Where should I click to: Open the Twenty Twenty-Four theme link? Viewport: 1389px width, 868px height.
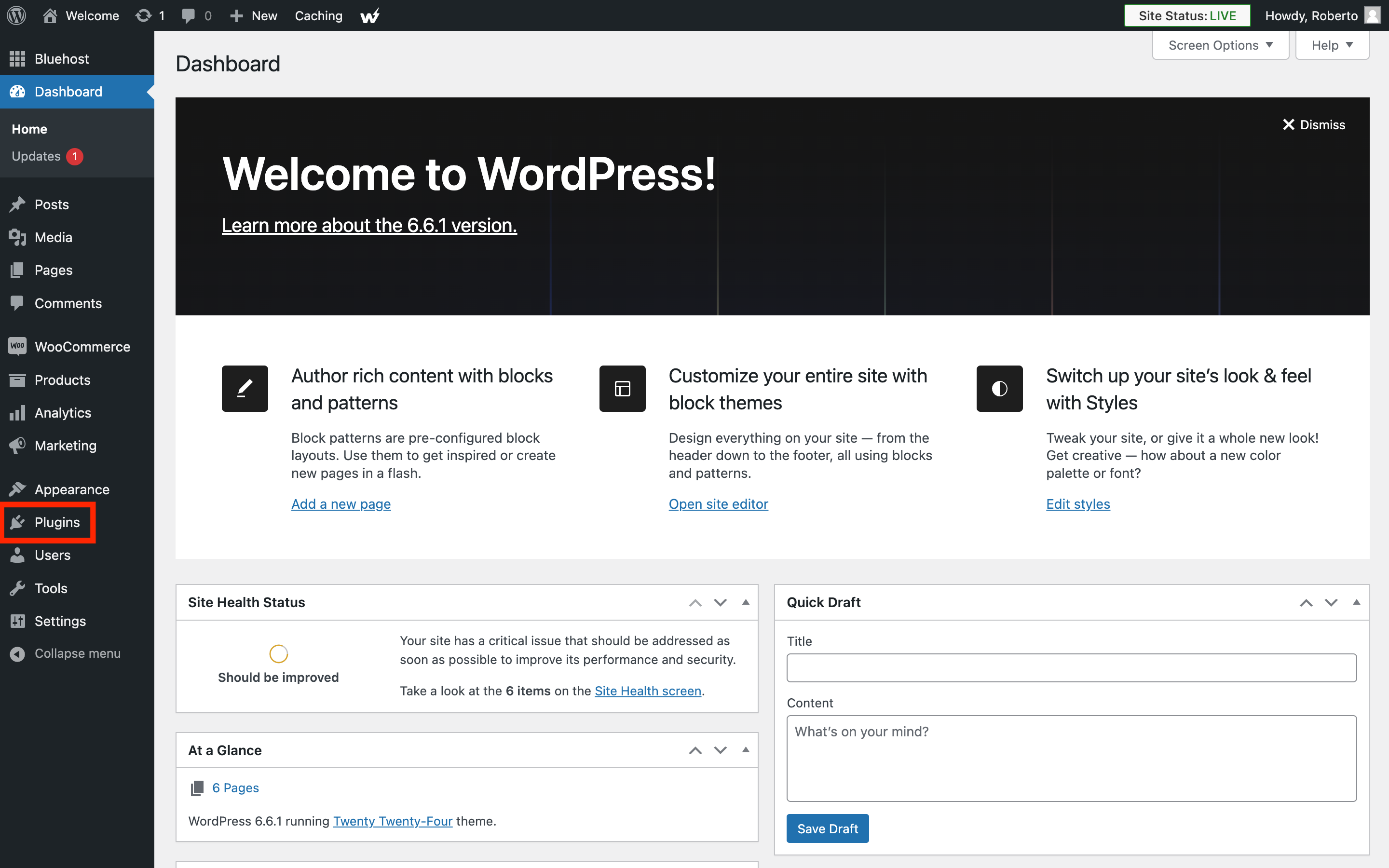[x=393, y=822]
